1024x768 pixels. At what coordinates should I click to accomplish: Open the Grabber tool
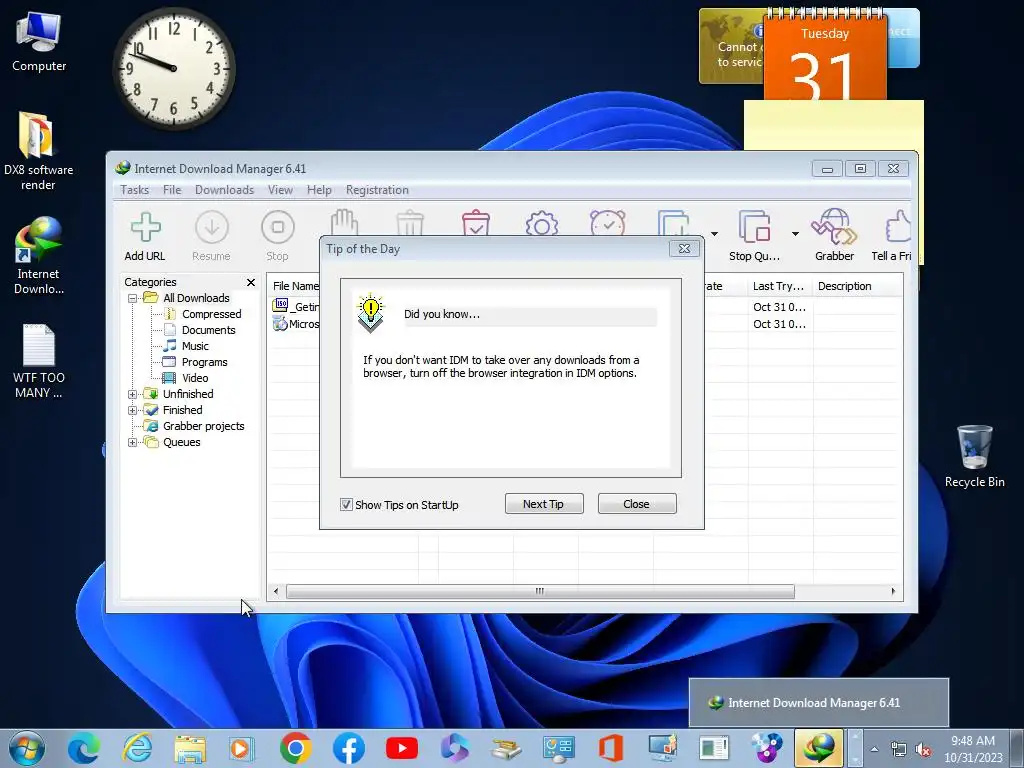point(835,236)
